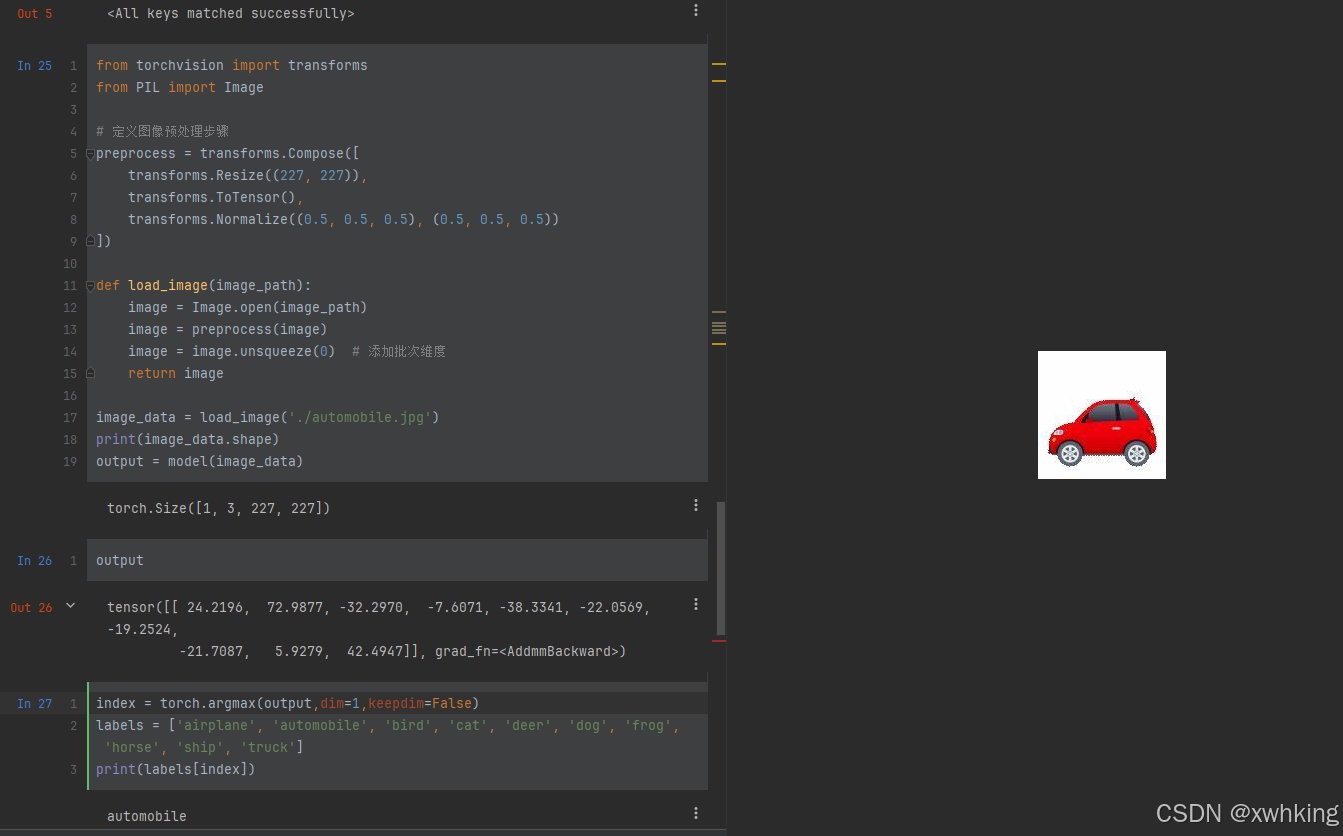This screenshot has height=836, width=1343.
Task: Click the red car image preview
Action: coord(1102,415)
